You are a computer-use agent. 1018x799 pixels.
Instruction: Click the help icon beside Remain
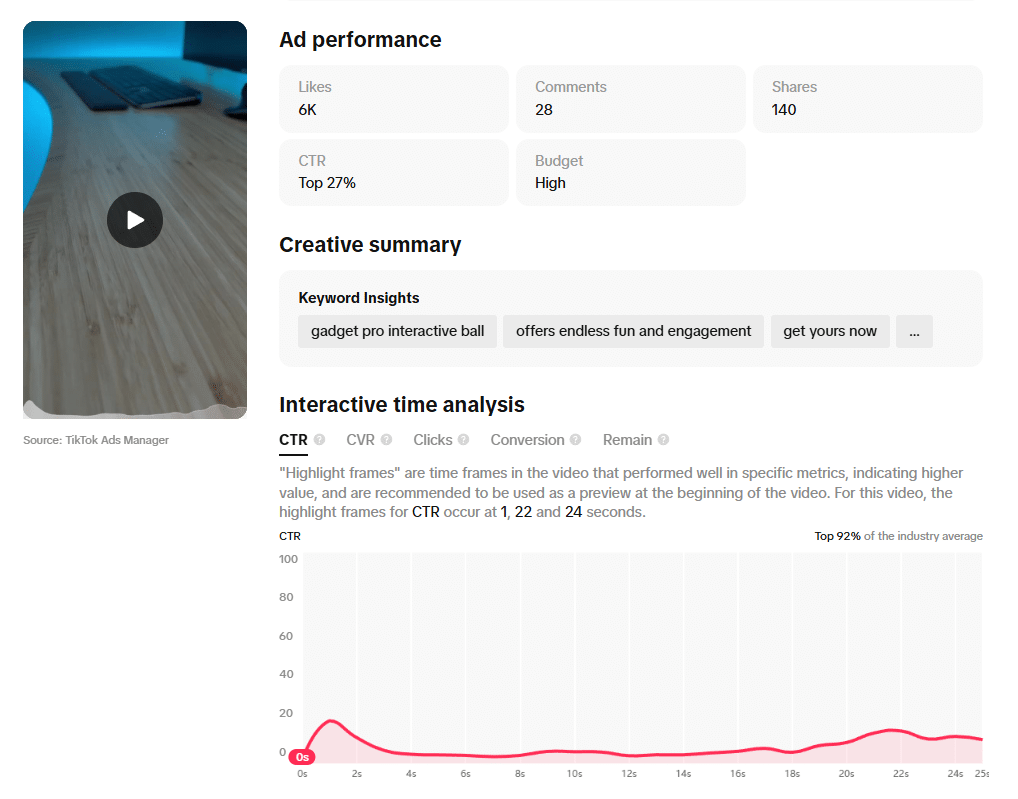click(664, 440)
